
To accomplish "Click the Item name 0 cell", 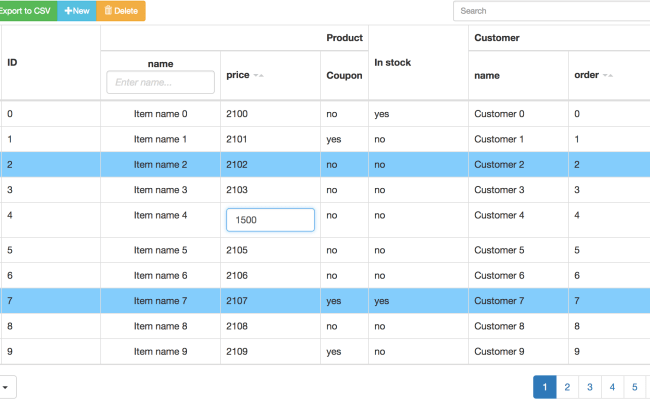I will (160, 114).
